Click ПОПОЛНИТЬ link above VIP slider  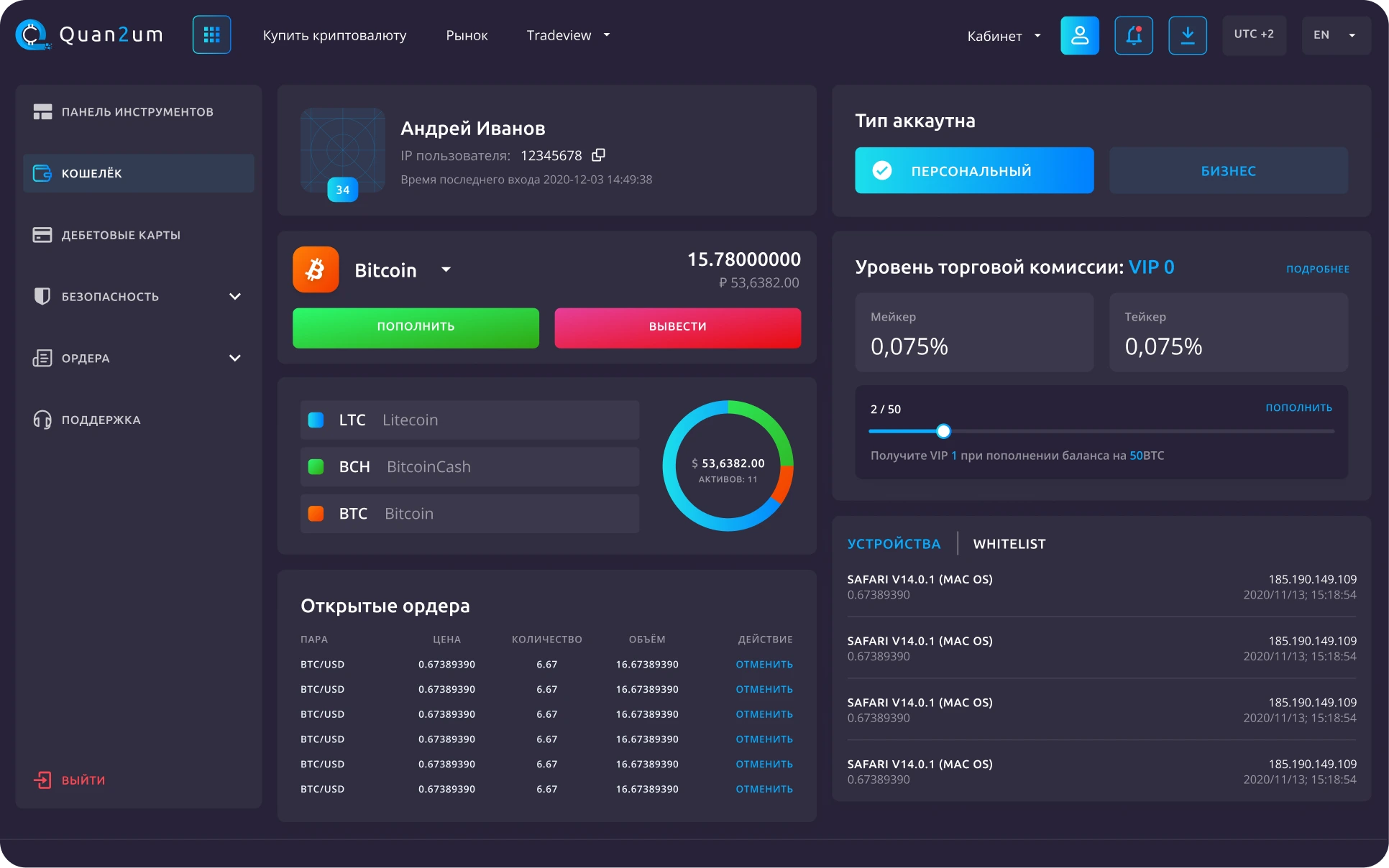point(1298,407)
